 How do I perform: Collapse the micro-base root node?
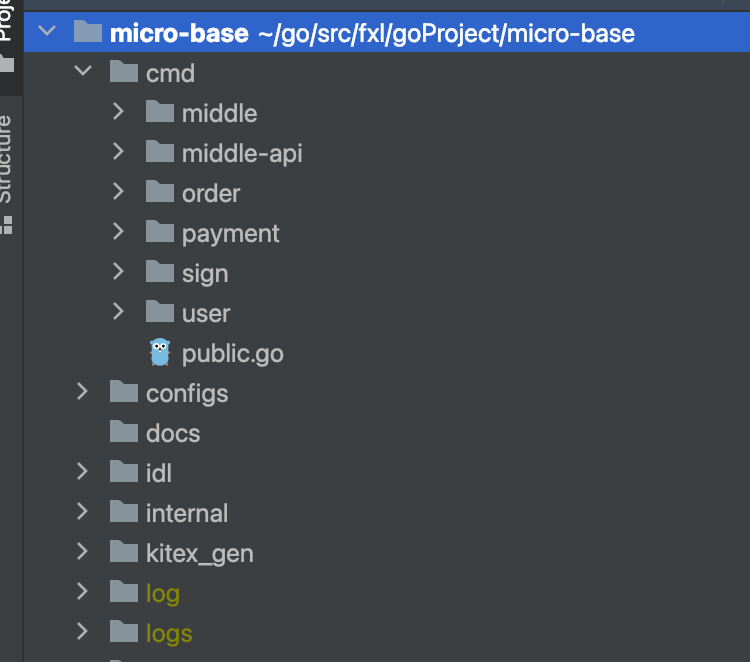click(46, 32)
